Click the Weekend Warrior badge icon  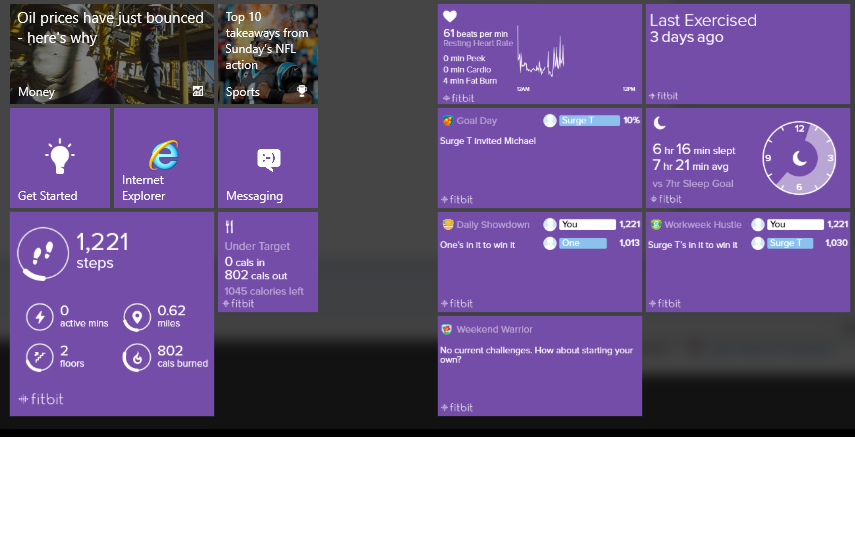pos(447,329)
